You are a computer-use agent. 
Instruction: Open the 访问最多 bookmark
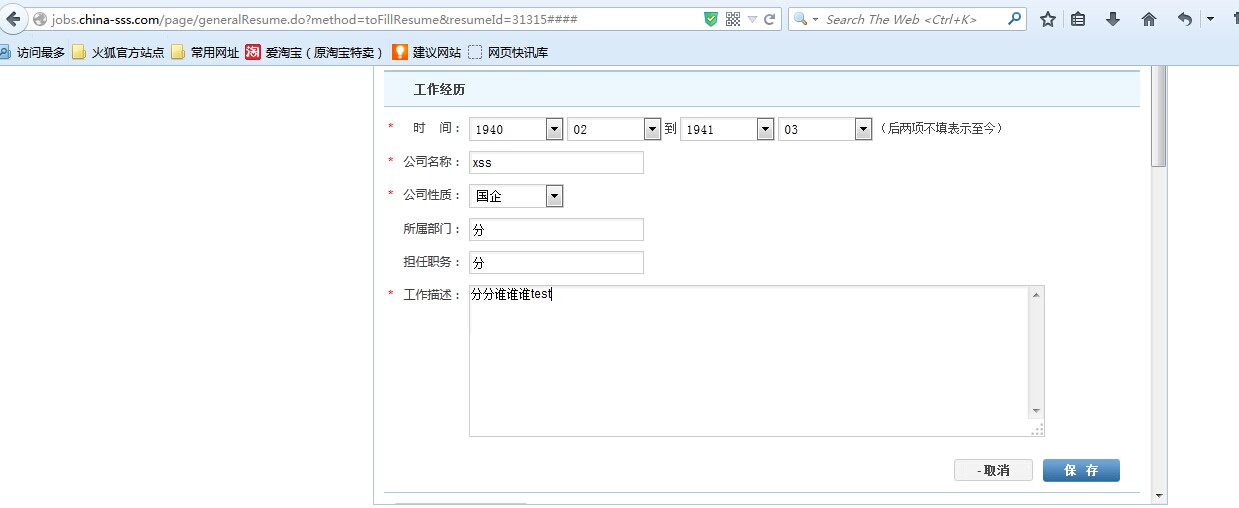(x=33, y=52)
